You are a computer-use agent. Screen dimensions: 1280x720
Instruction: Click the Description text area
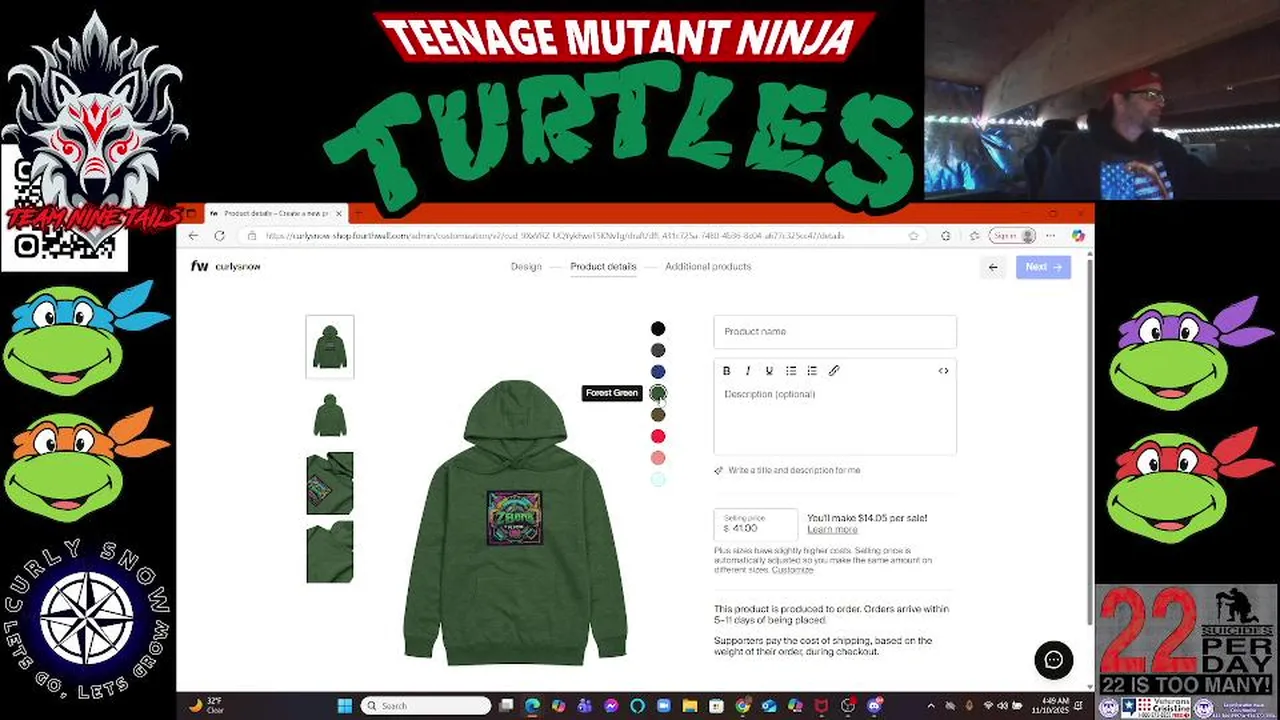pos(835,419)
